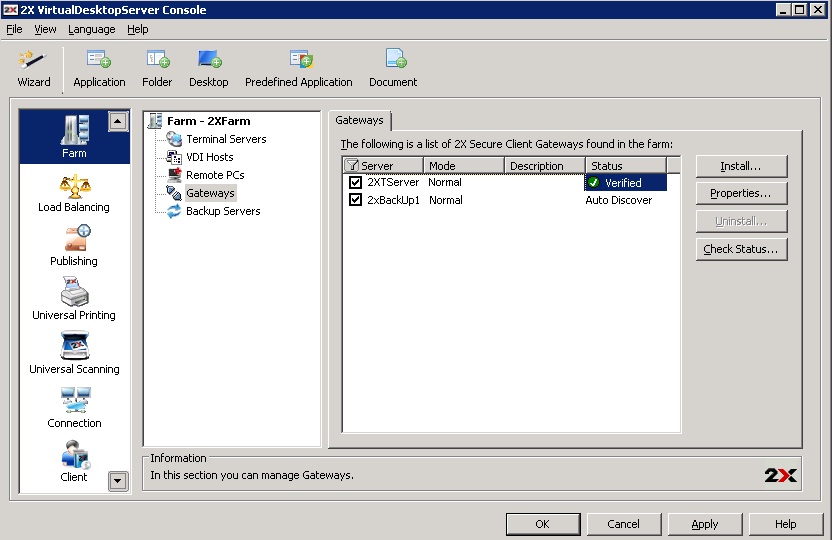
Task: Launch the Wizard tool
Action: click(33, 69)
